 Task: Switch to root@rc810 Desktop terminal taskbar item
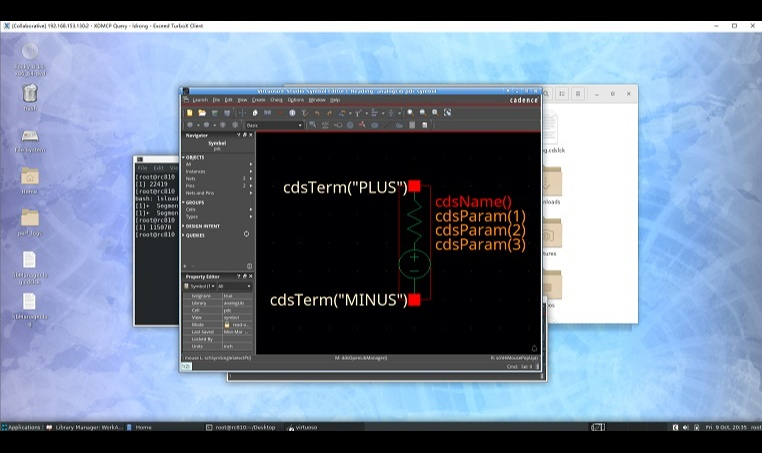click(241, 427)
